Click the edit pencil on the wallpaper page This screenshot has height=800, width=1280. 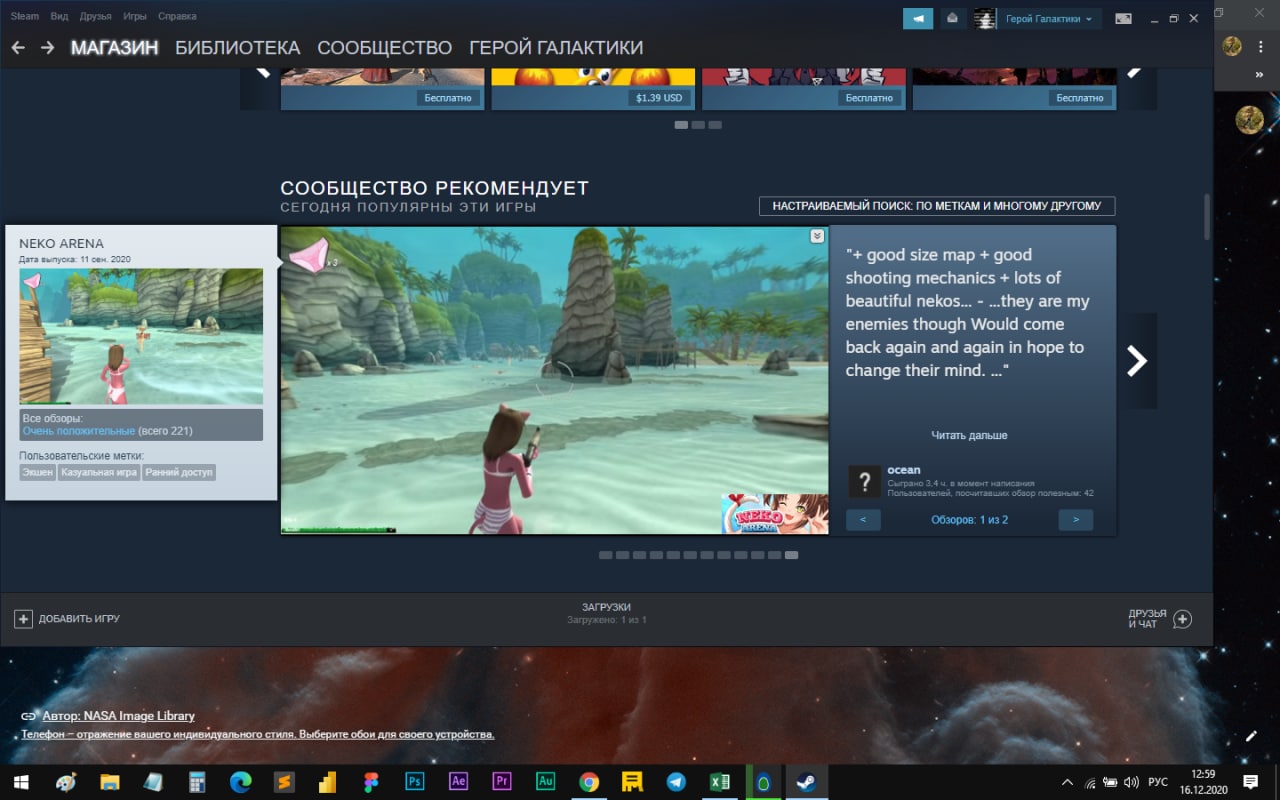coord(1251,736)
